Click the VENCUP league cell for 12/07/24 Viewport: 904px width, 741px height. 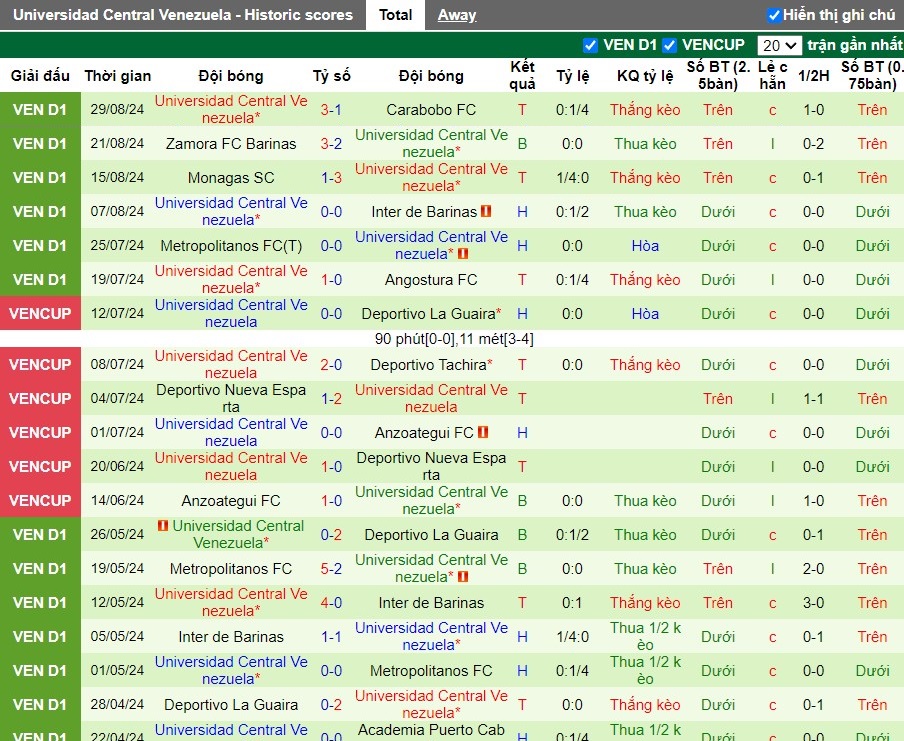[x=40, y=314]
